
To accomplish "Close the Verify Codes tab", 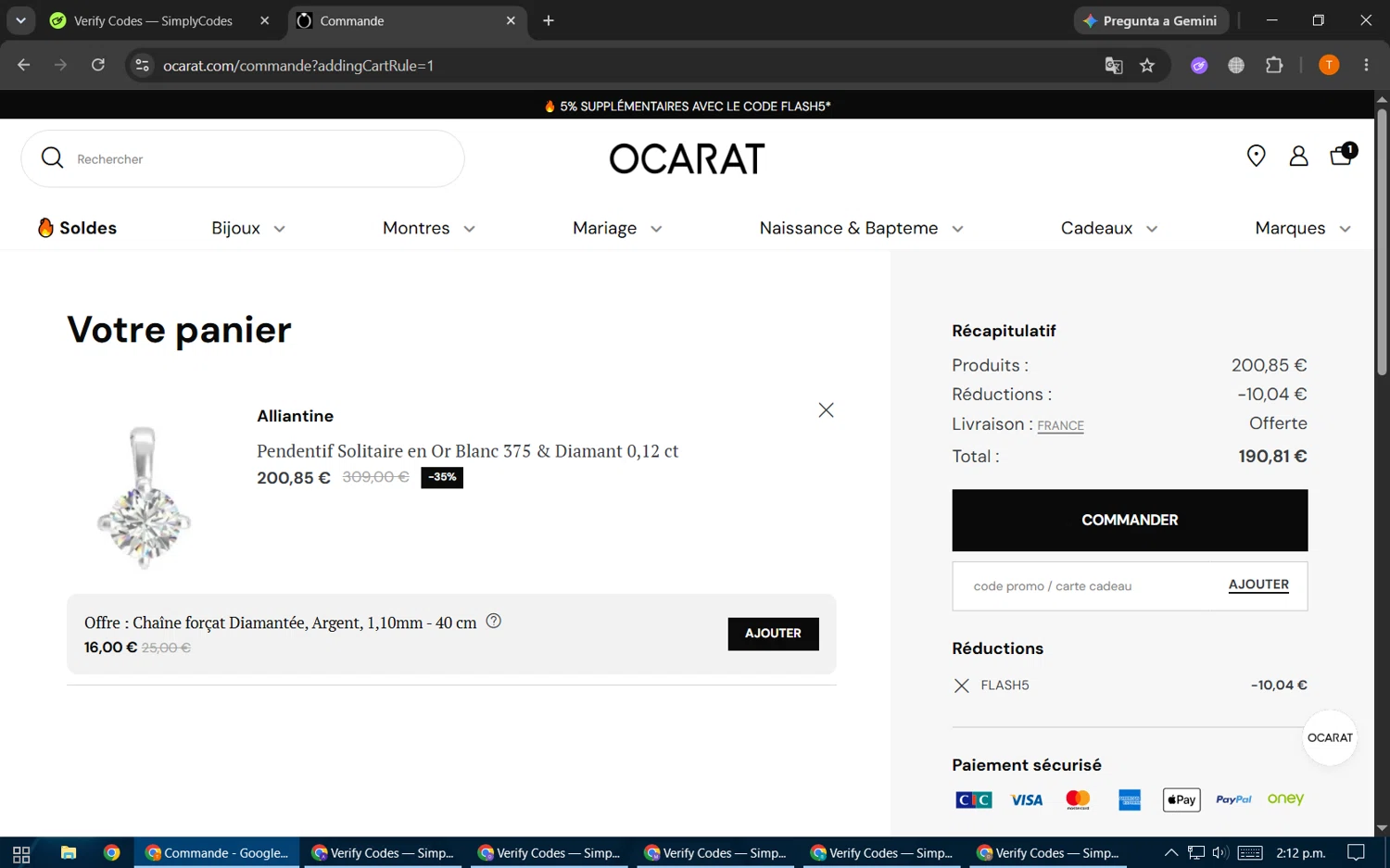I will tap(265, 20).
